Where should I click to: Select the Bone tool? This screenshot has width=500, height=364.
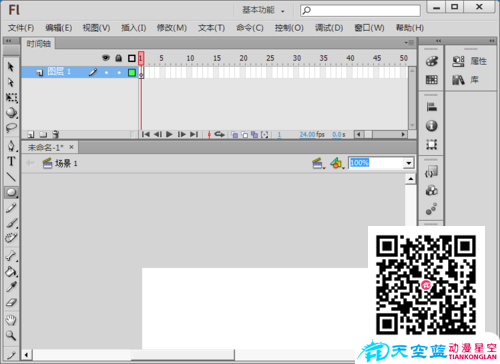click(11, 256)
